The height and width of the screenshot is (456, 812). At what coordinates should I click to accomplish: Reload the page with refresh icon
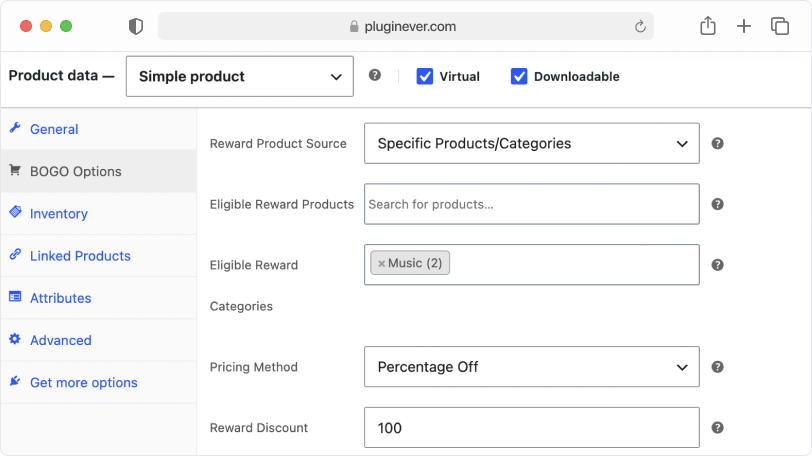tap(640, 26)
